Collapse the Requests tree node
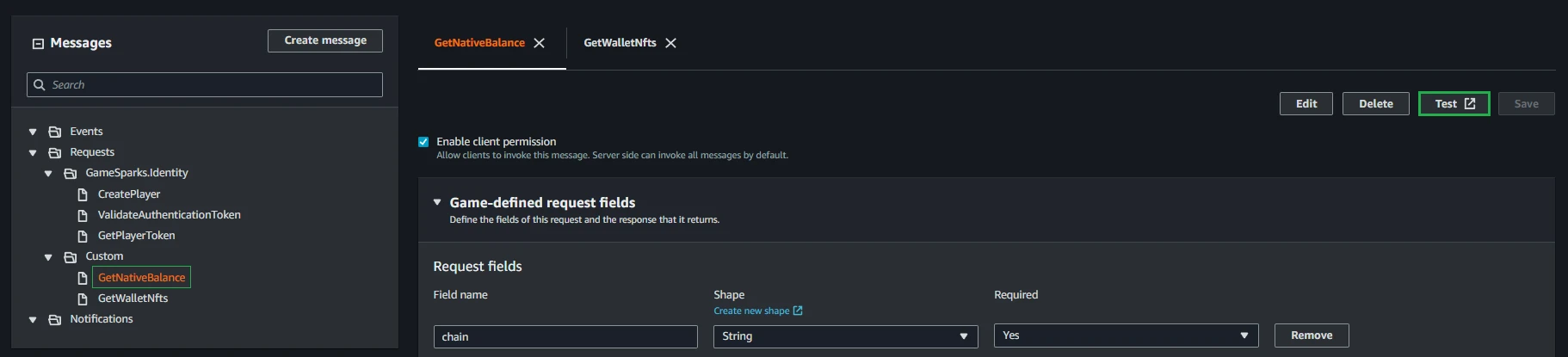Image resolution: width=1568 pixels, height=357 pixels. [x=33, y=153]
